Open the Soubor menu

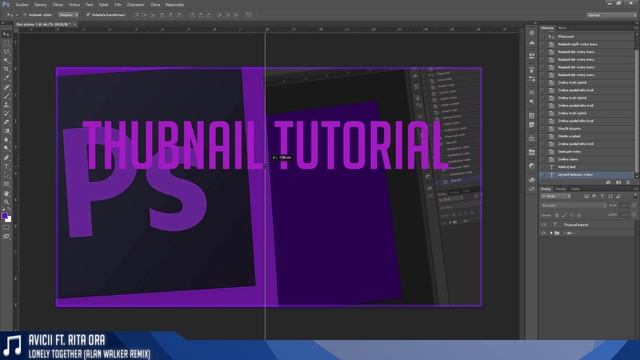click(x=22, y=5)
